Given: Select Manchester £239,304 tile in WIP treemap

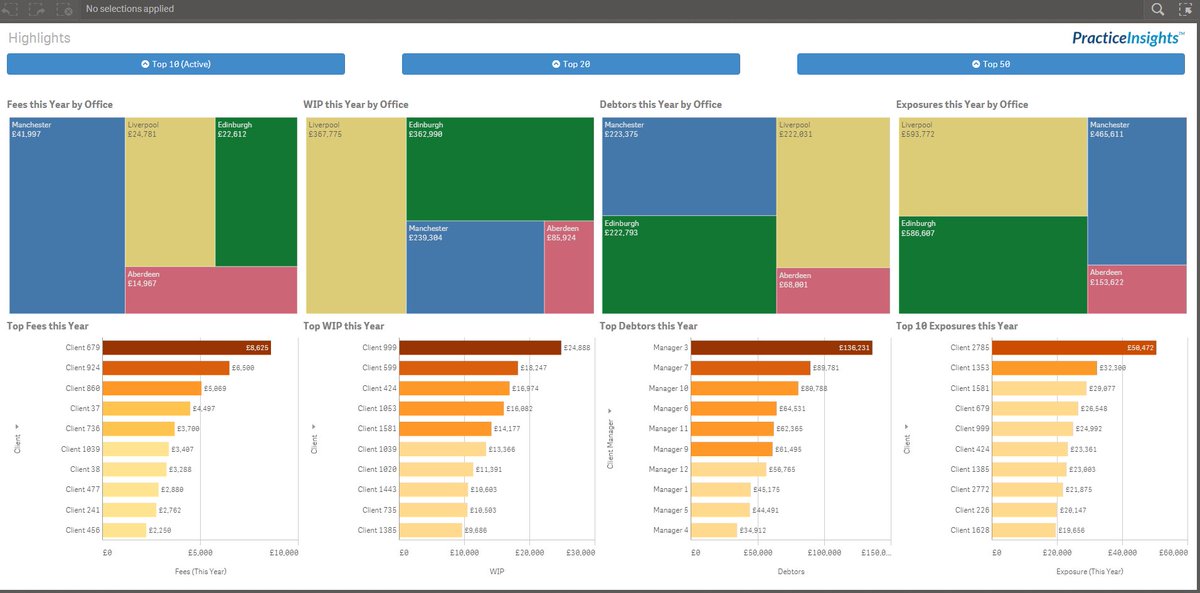Looking at the screenshot, I should 475,267.
